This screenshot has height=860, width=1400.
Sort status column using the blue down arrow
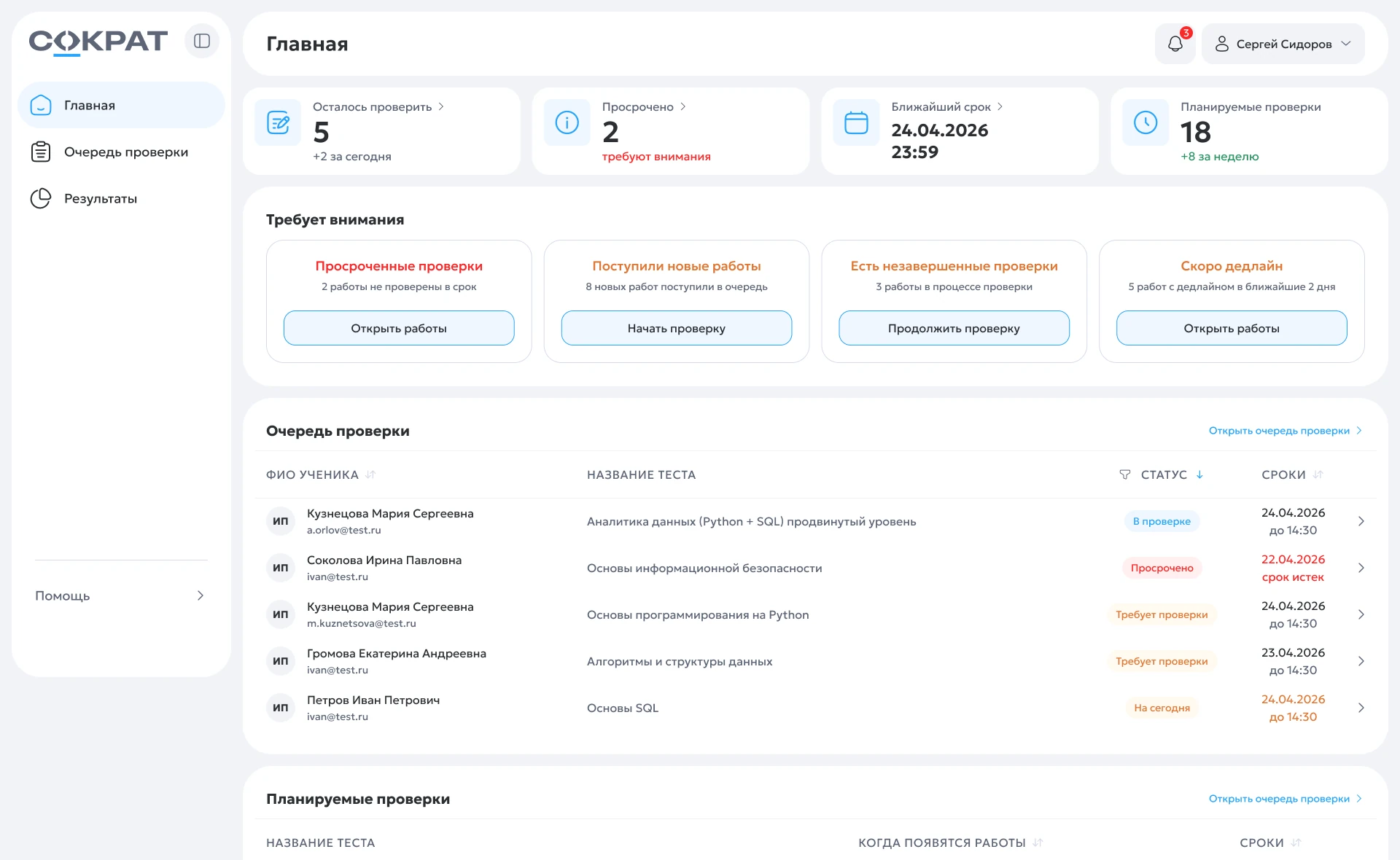click(1199, 474)
